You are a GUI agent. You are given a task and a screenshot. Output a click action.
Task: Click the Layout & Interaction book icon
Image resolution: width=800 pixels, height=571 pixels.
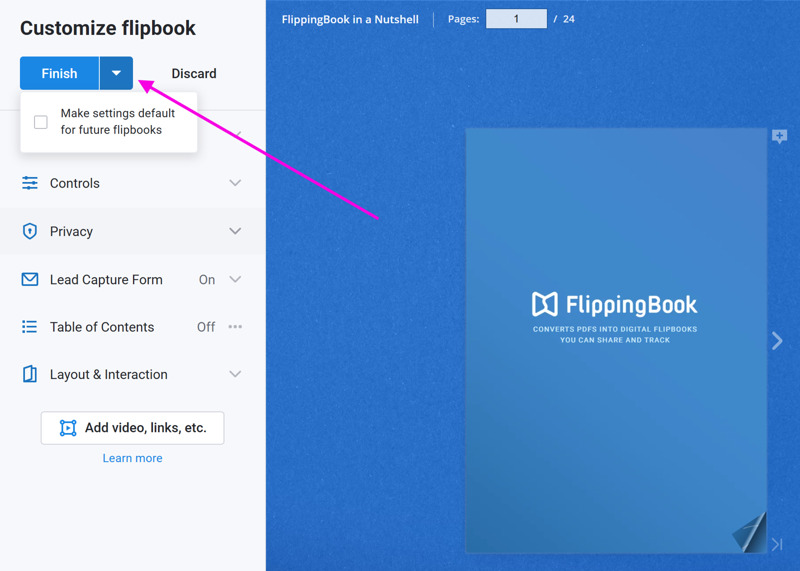click(30, 374)
